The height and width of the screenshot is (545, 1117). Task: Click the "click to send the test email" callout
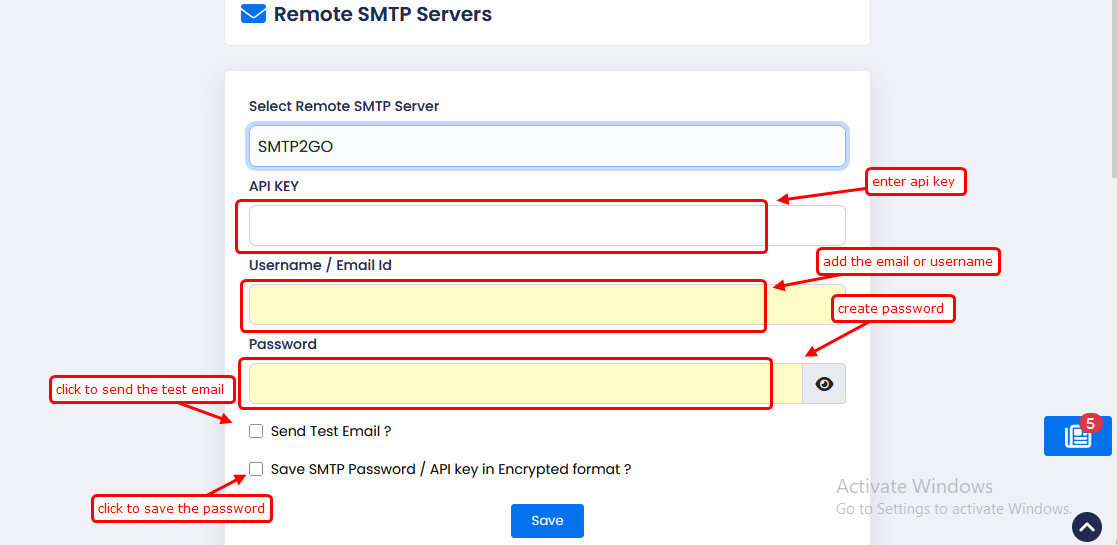coord(140,390)
